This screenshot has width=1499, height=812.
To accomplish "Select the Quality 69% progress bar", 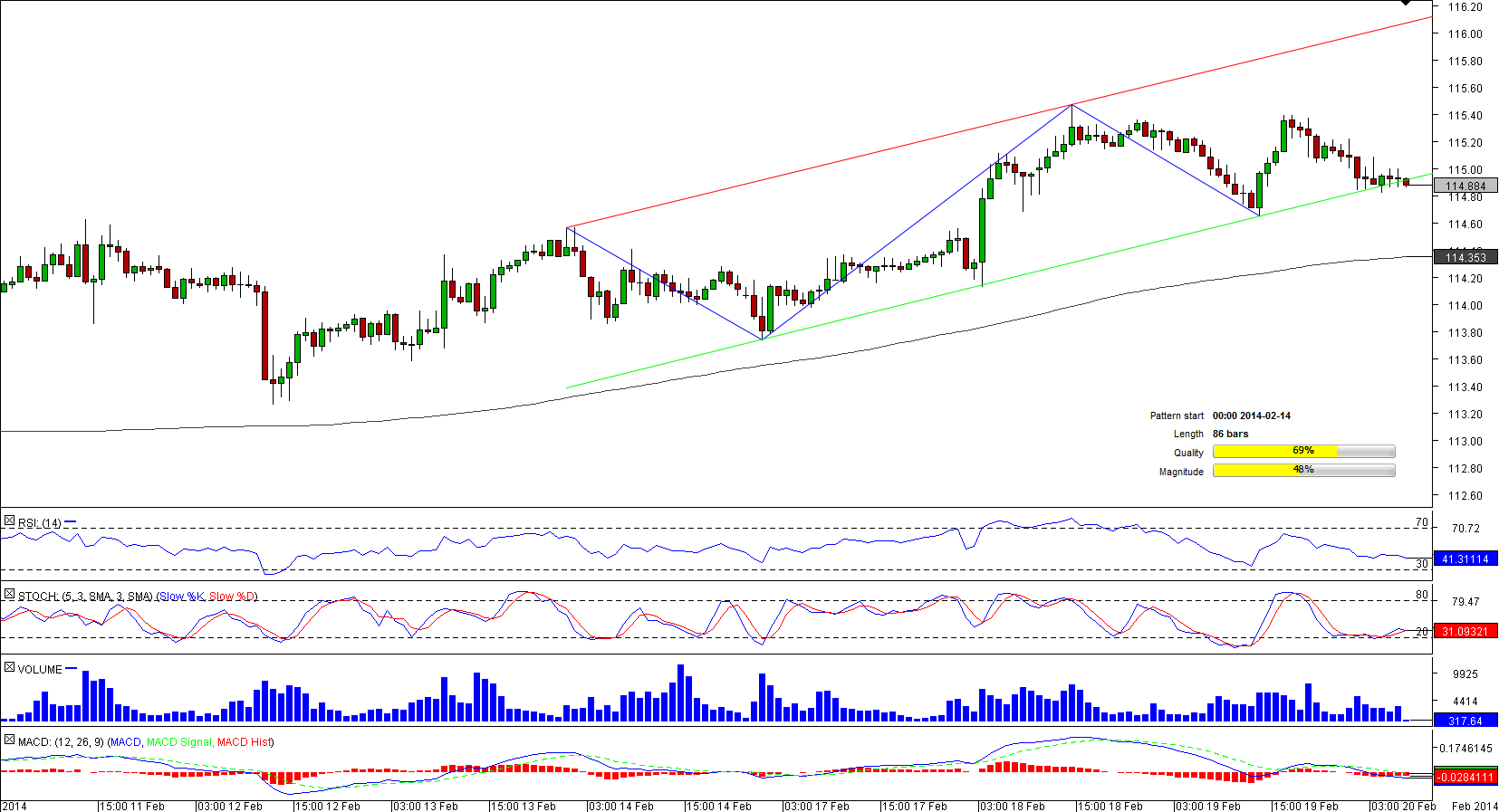I will pos(1303,451).
